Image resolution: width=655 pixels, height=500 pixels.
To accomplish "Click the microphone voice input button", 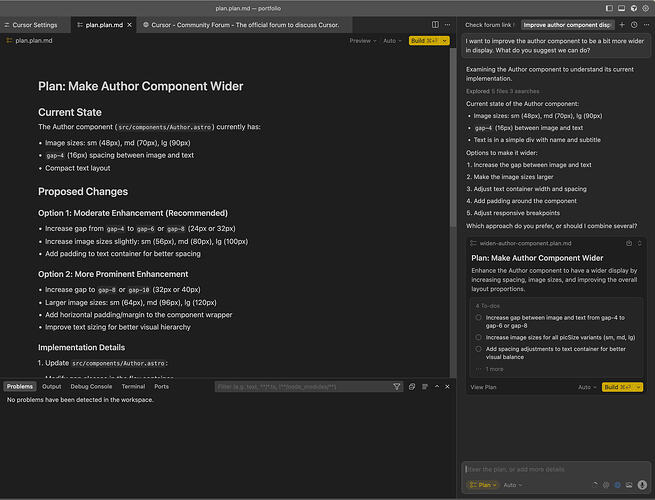I will [x=642, y=485].
